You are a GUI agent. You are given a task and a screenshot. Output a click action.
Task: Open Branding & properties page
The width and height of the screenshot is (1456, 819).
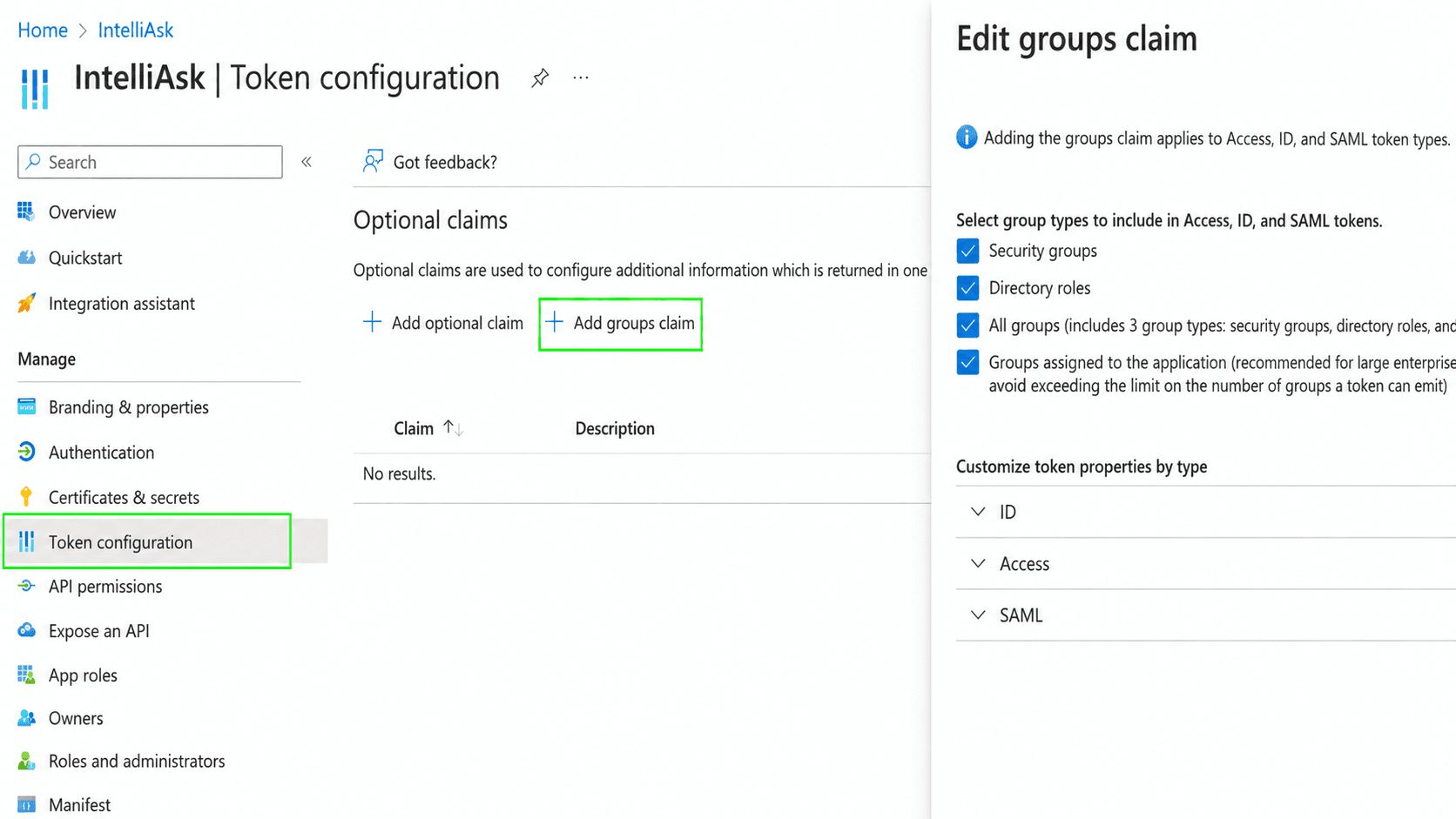(x=129, y=407)
